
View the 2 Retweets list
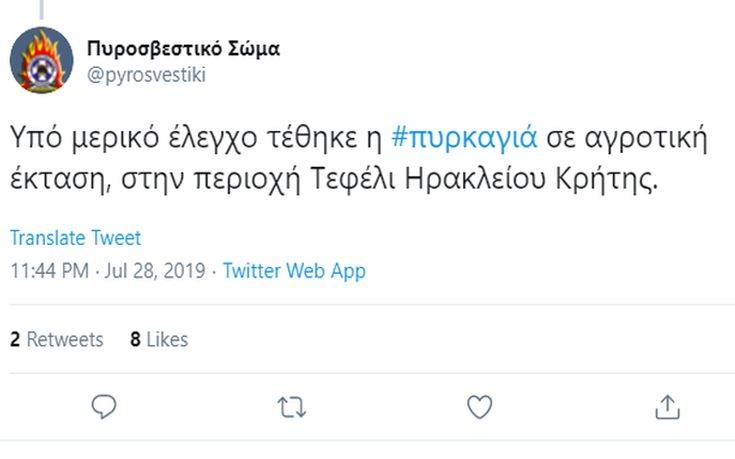coord(57,340)
